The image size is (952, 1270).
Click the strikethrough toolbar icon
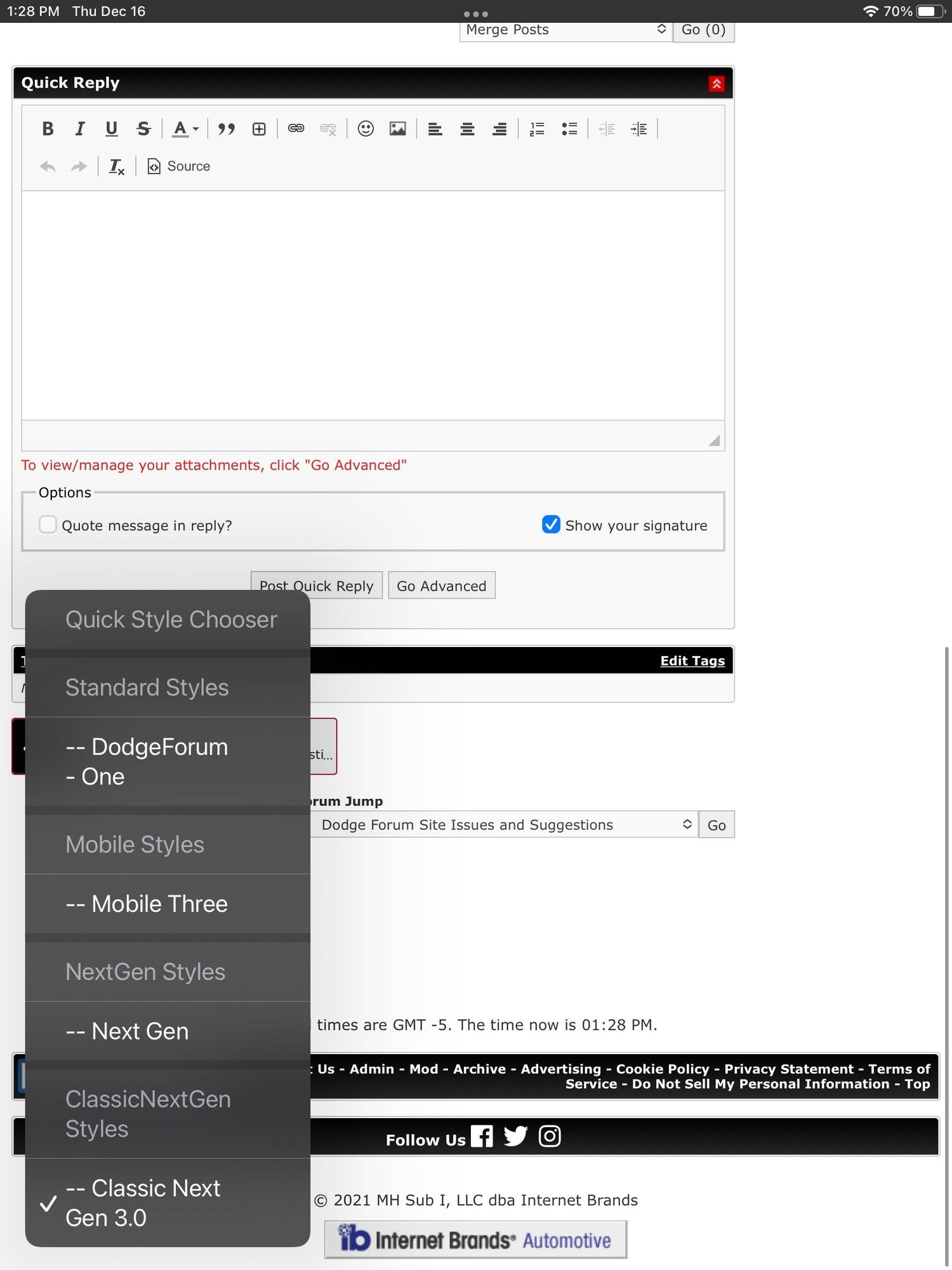143,129
